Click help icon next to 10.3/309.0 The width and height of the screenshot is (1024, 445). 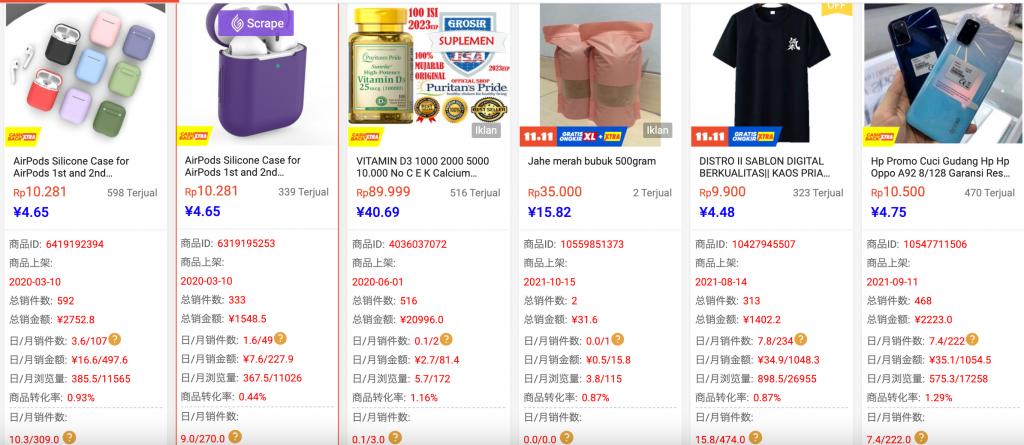pos(69,438)
